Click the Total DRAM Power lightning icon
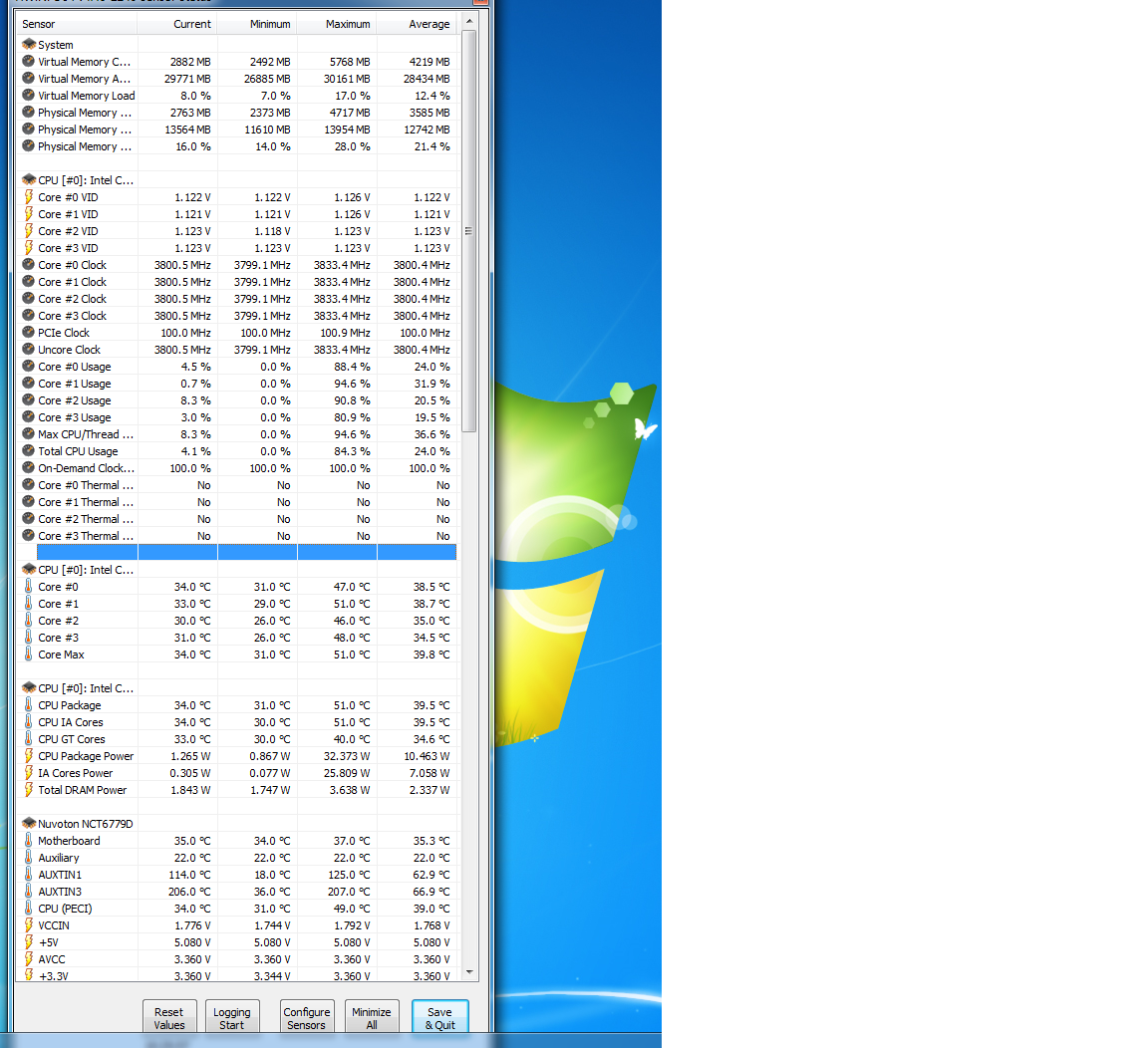 tap(29, 790)
